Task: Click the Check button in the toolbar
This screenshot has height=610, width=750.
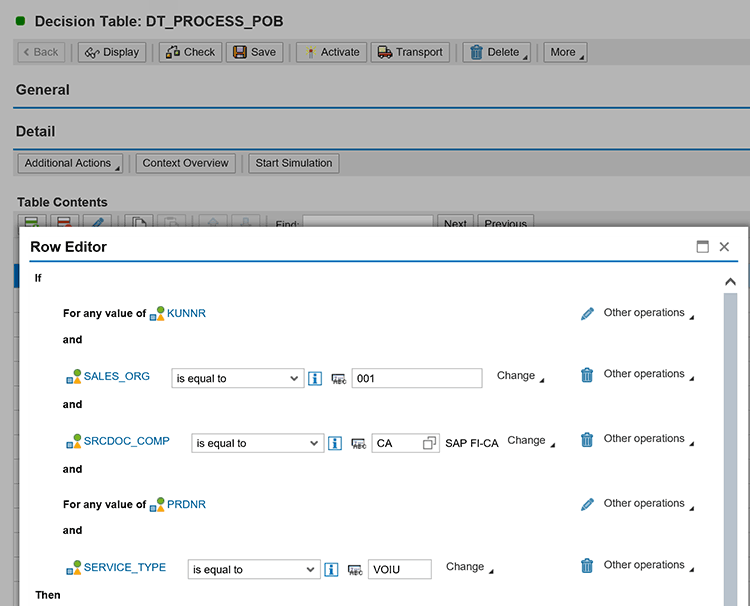Action: [x=190, y=52]
